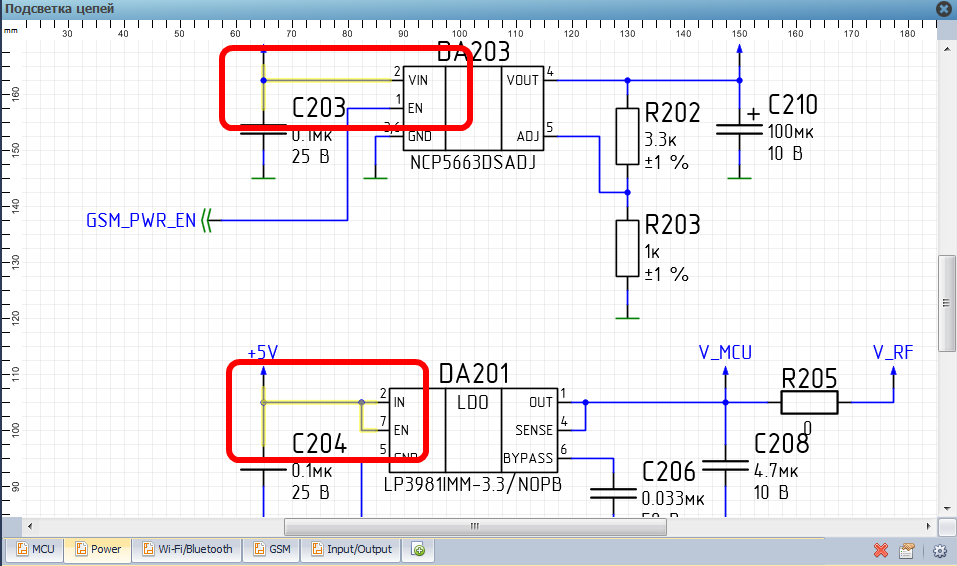Viewport: 957px width, 566px height.
Task: Select the NCP5663DSADJ part name
Action: 473,162
